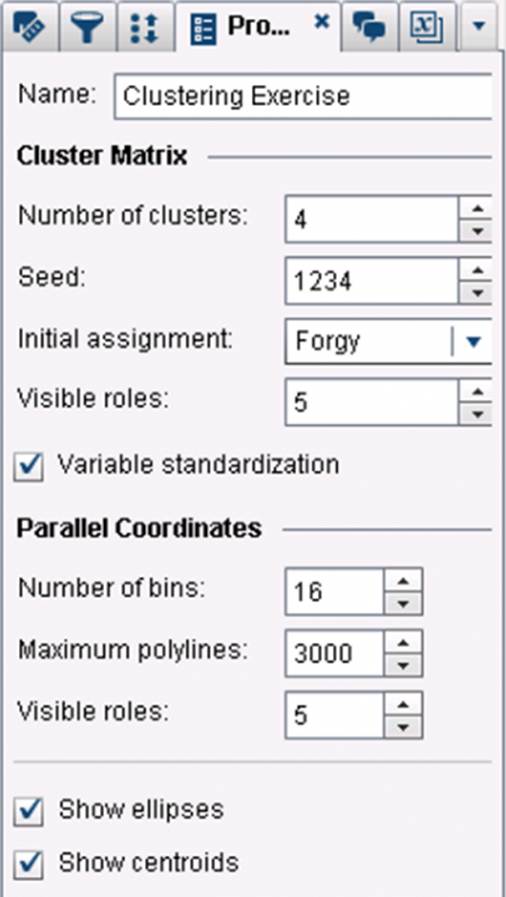
Task: Increase Cluster Matrix Visible roles value
Action: (476, 392)
